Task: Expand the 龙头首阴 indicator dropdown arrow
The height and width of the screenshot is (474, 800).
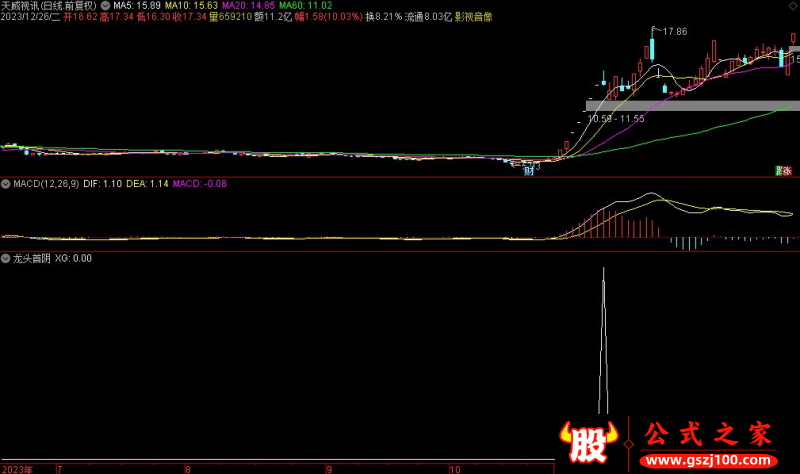Action: pyautogui.click(x=6, y=258)
